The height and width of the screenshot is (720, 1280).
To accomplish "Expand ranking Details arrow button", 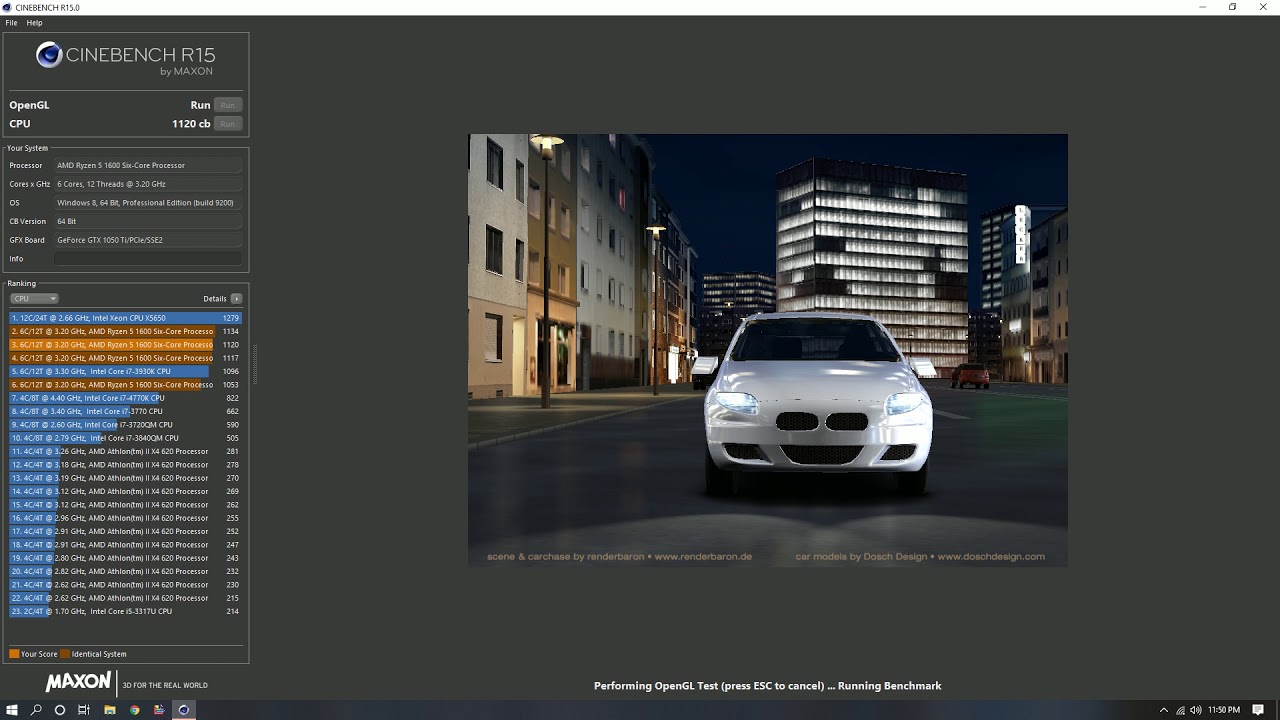I will pos(236,299).
